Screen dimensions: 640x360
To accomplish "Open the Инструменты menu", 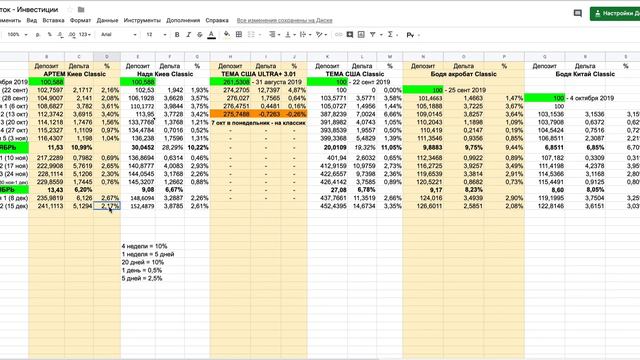I will click(x=142, y=20).
